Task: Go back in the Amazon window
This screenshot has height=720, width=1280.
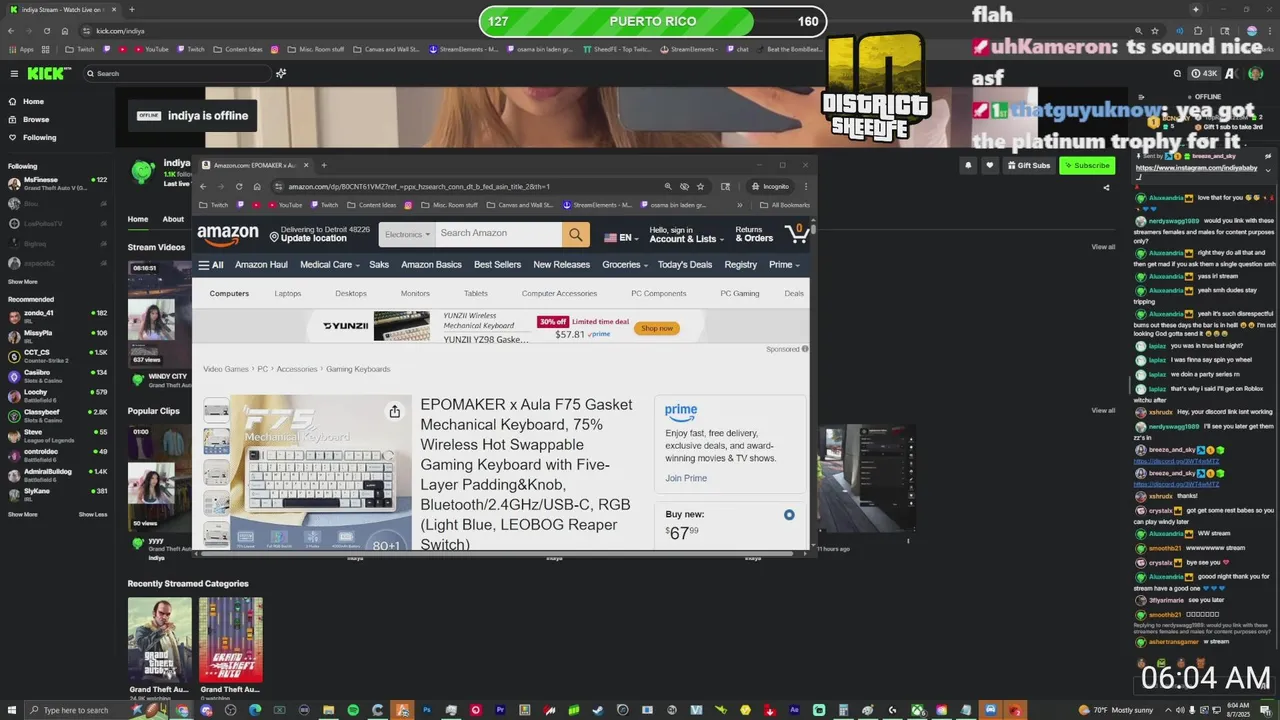Action: coord(203,186)
